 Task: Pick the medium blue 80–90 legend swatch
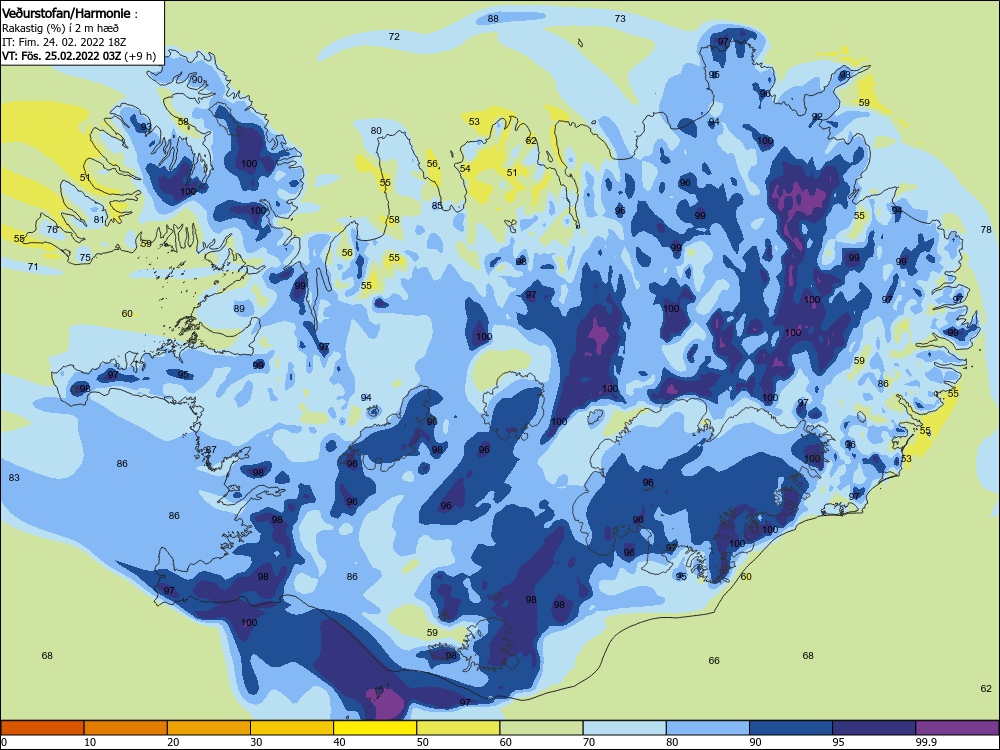(x=708, y=728)
